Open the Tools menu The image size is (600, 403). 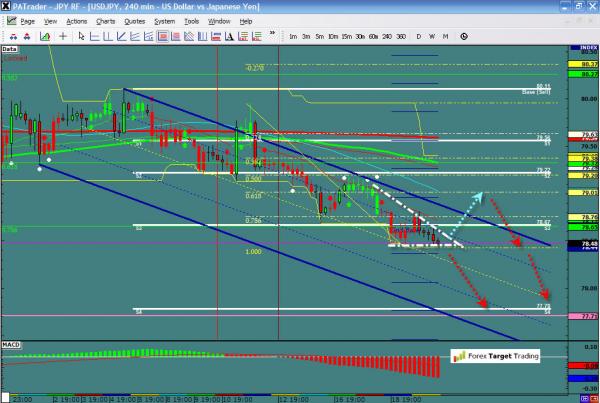click(192, 20)
